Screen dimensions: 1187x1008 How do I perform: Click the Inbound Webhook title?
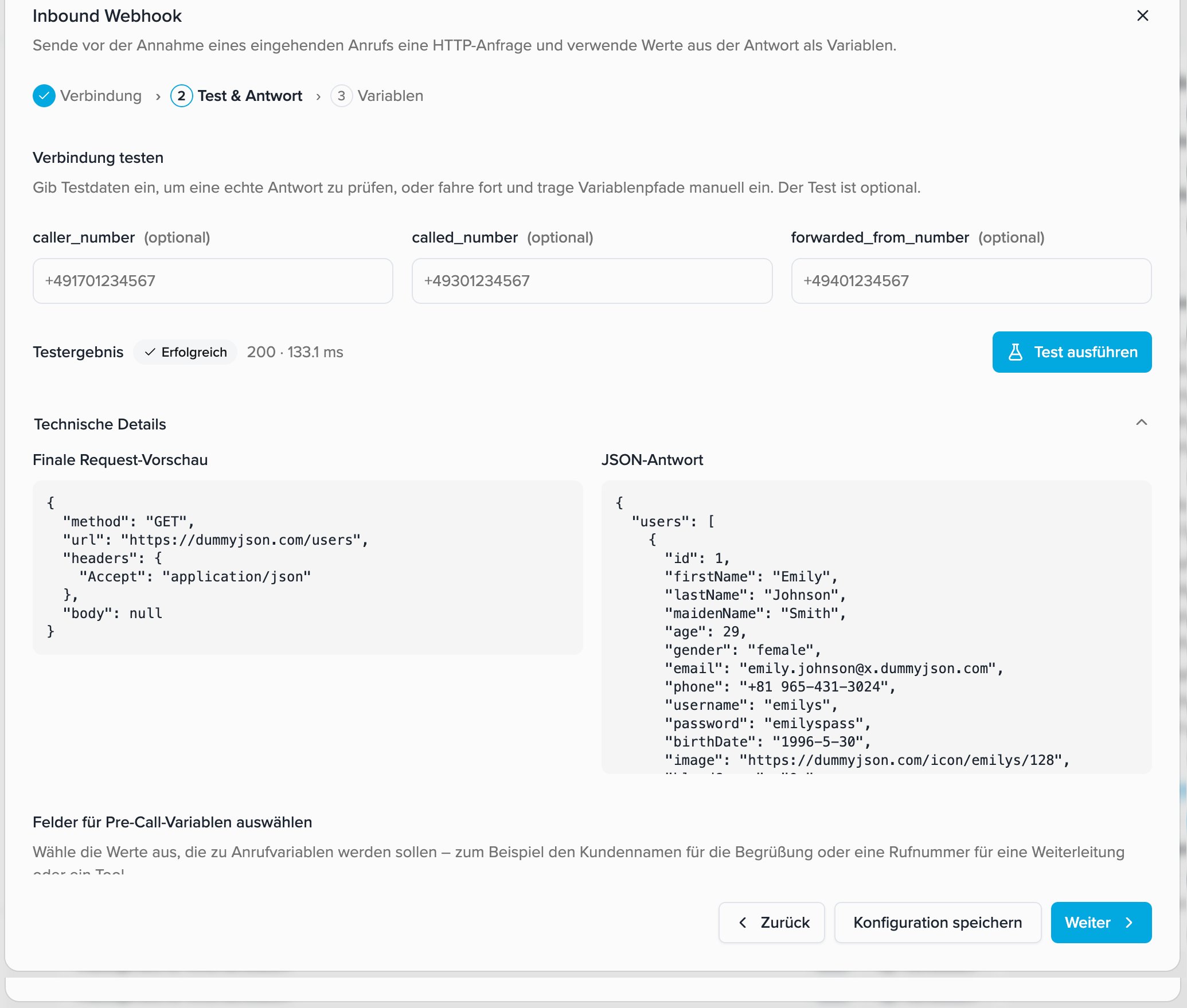[107, 16]
